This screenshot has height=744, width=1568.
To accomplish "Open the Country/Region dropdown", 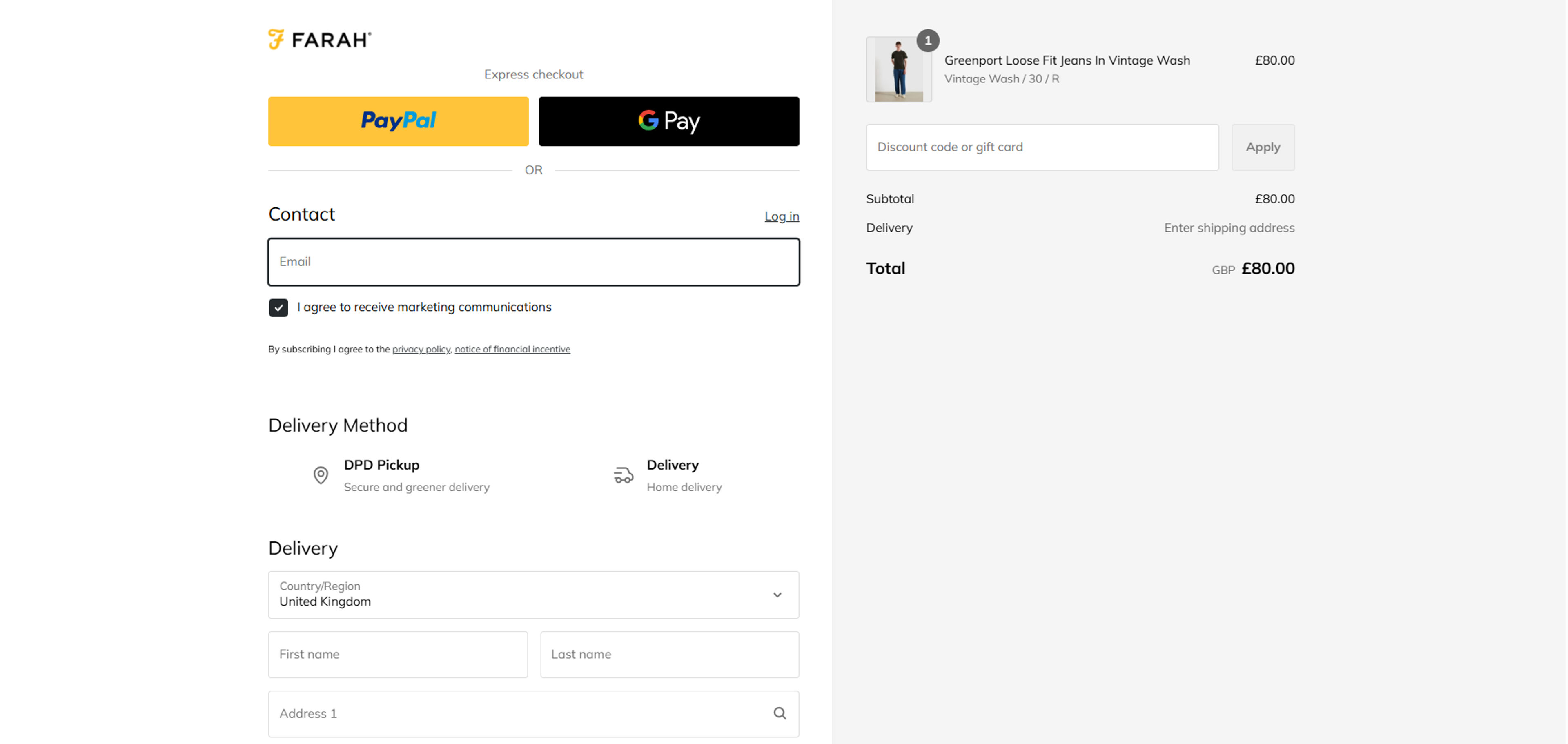I will 533,595.
